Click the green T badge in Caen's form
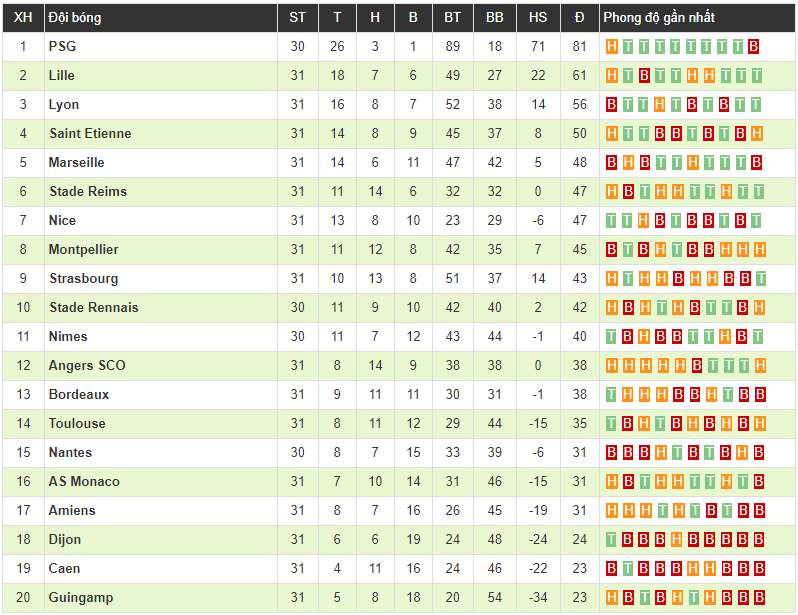The width and height of the screenshot is (798, 615). click(628, 568)
